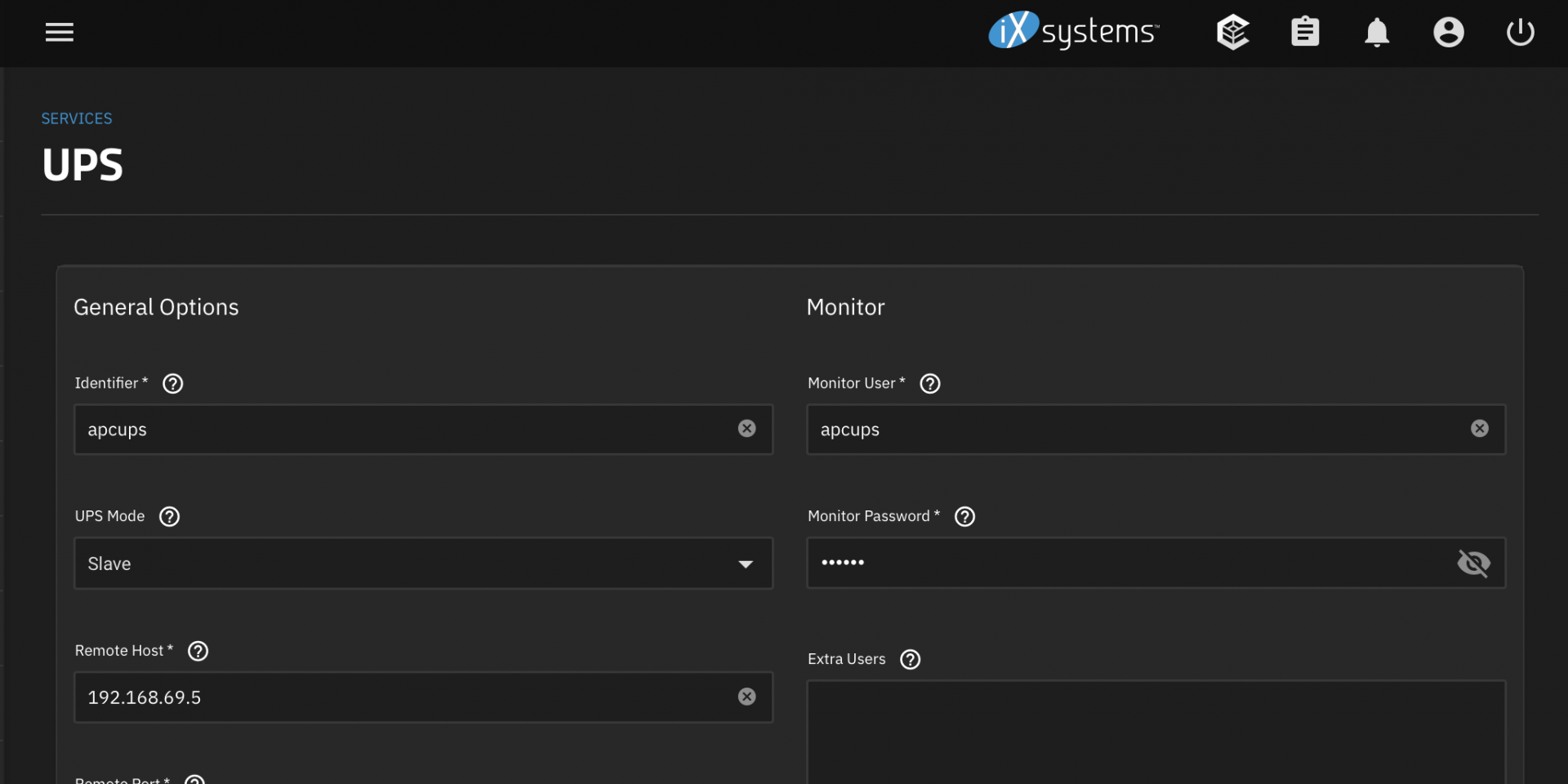
Task: Show help for UPS Mode
Action: (170, 517)
